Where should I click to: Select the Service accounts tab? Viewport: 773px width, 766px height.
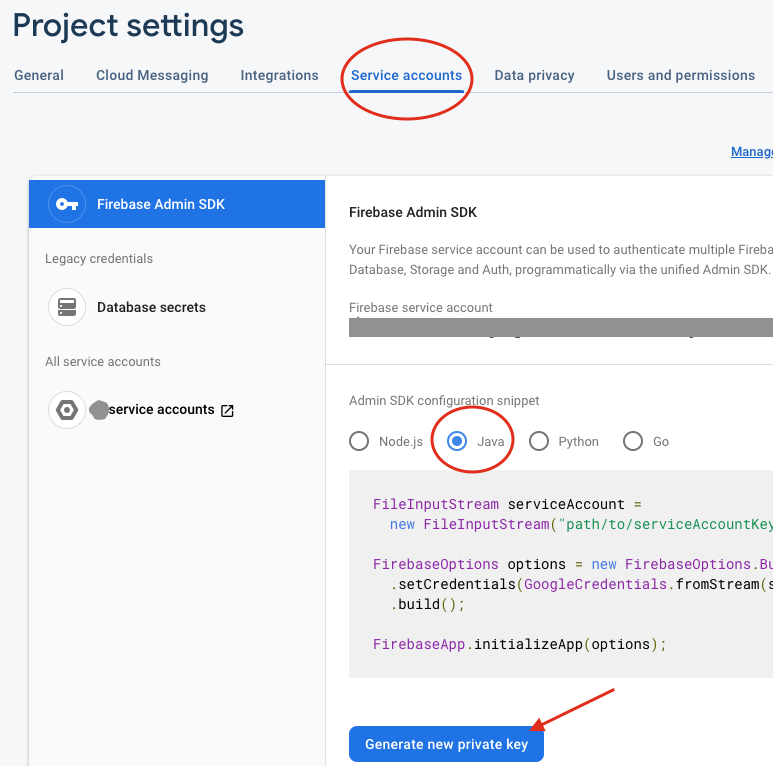(x=406, y=75)
